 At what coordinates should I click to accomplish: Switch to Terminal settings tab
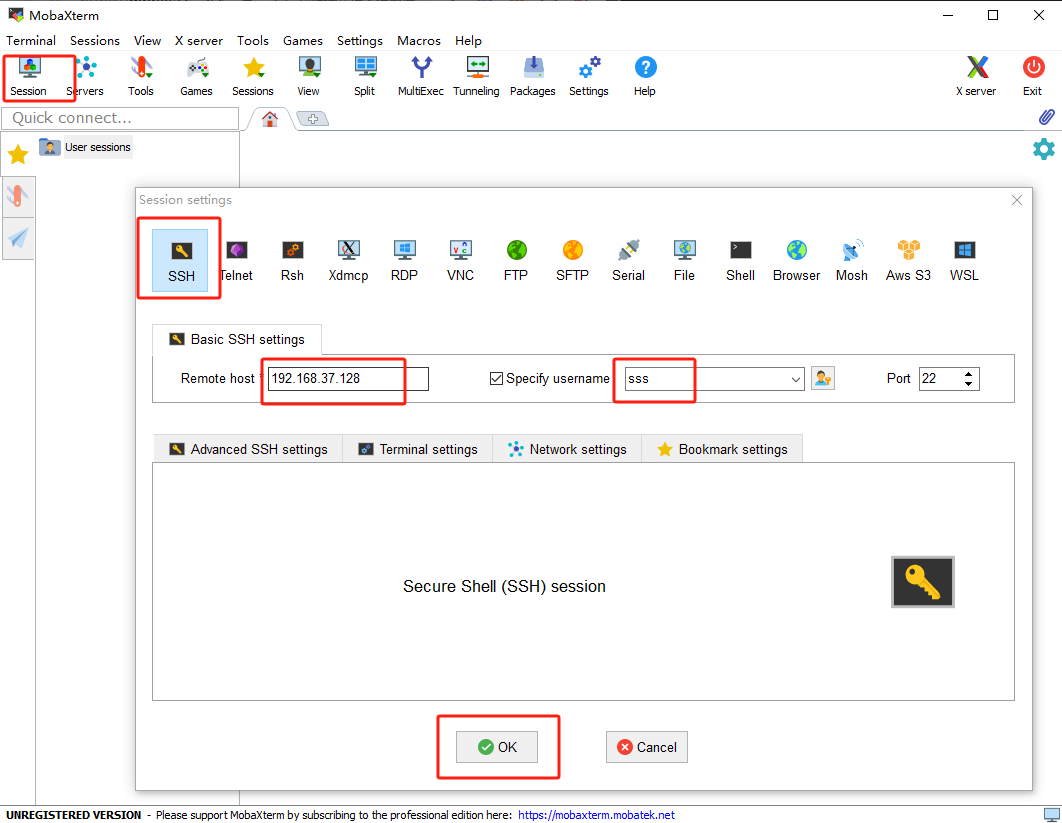pyautogui.click(x=418, y=449)
